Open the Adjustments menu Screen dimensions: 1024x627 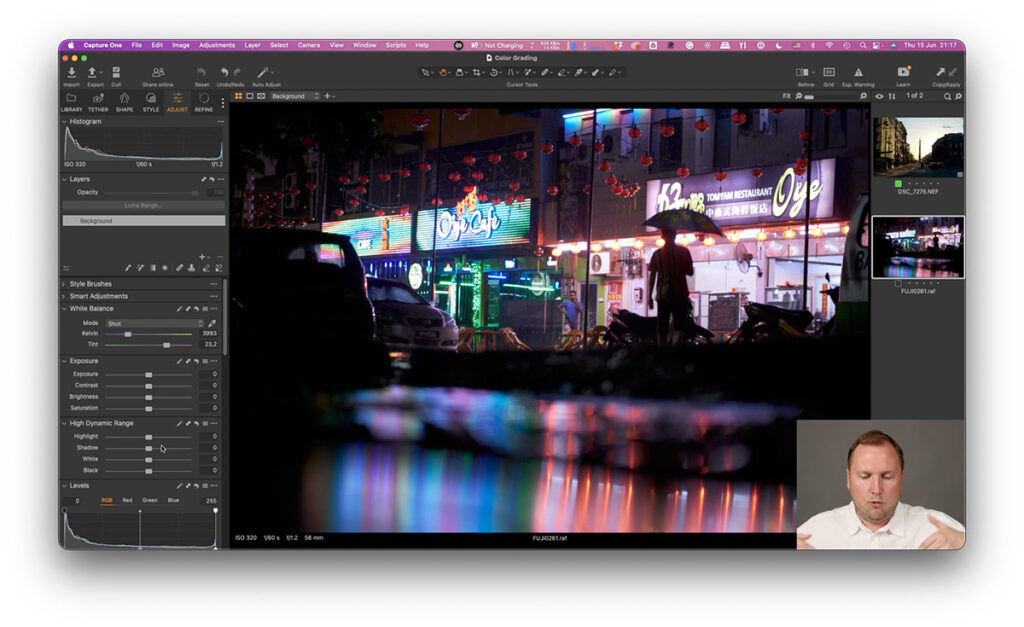(x=217, y=45)
